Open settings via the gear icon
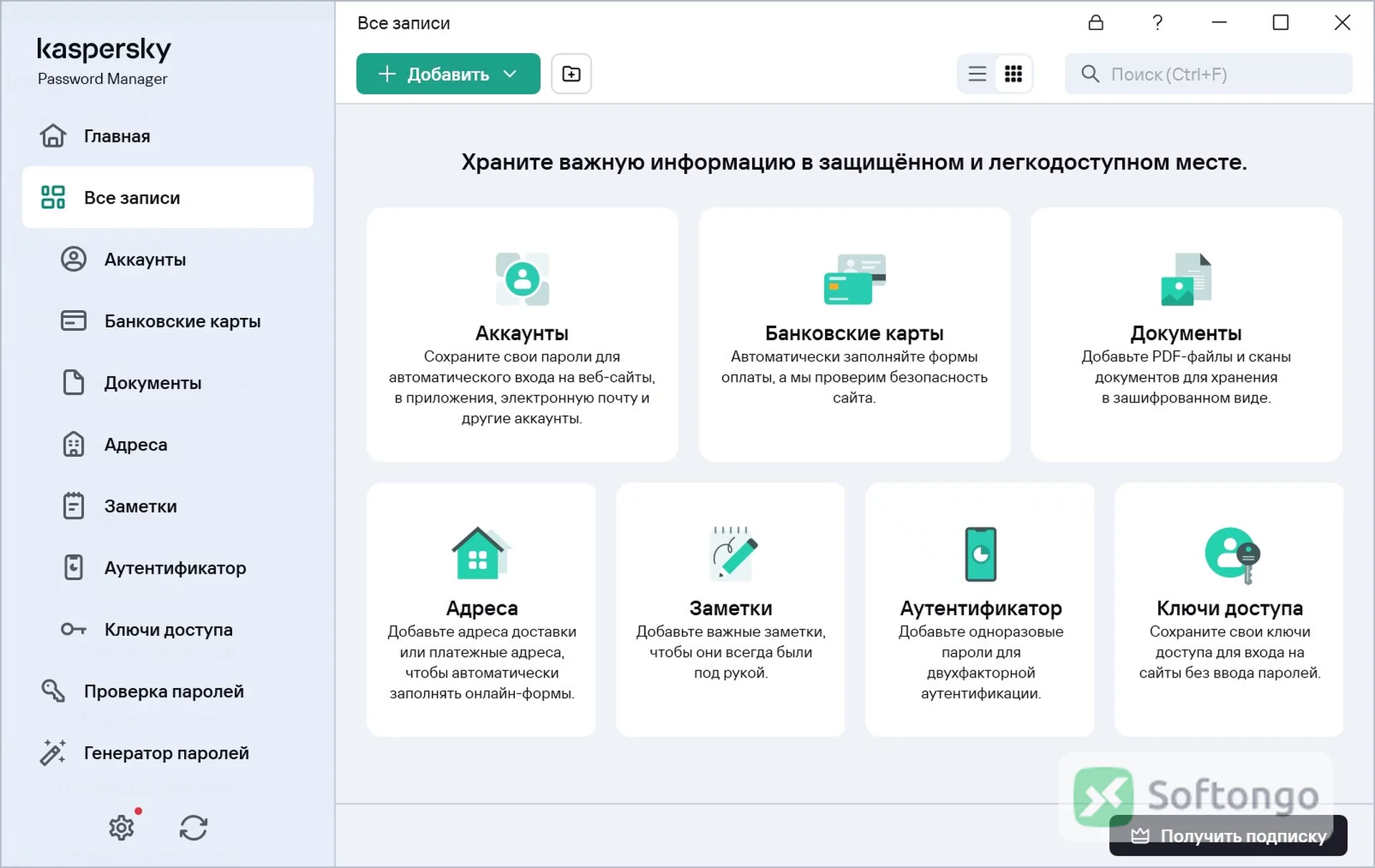 (122, 828)
